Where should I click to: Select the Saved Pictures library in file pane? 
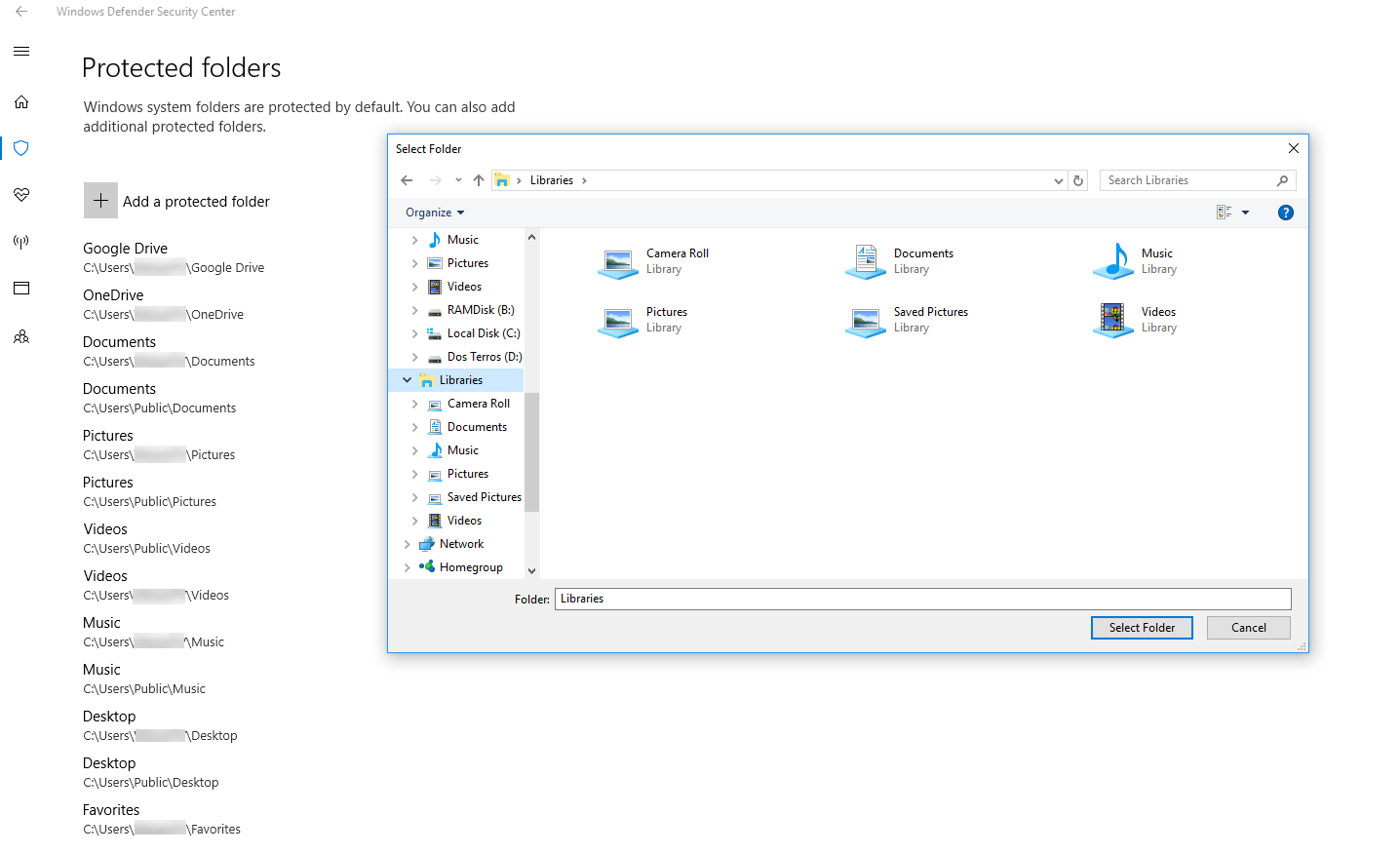907,320
